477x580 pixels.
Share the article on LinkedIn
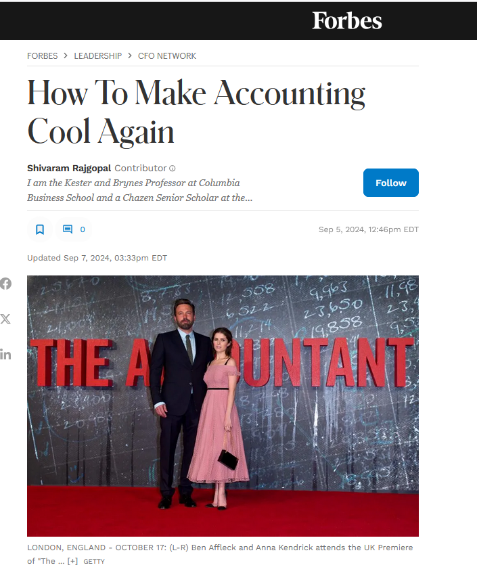[x=5, y=354]
